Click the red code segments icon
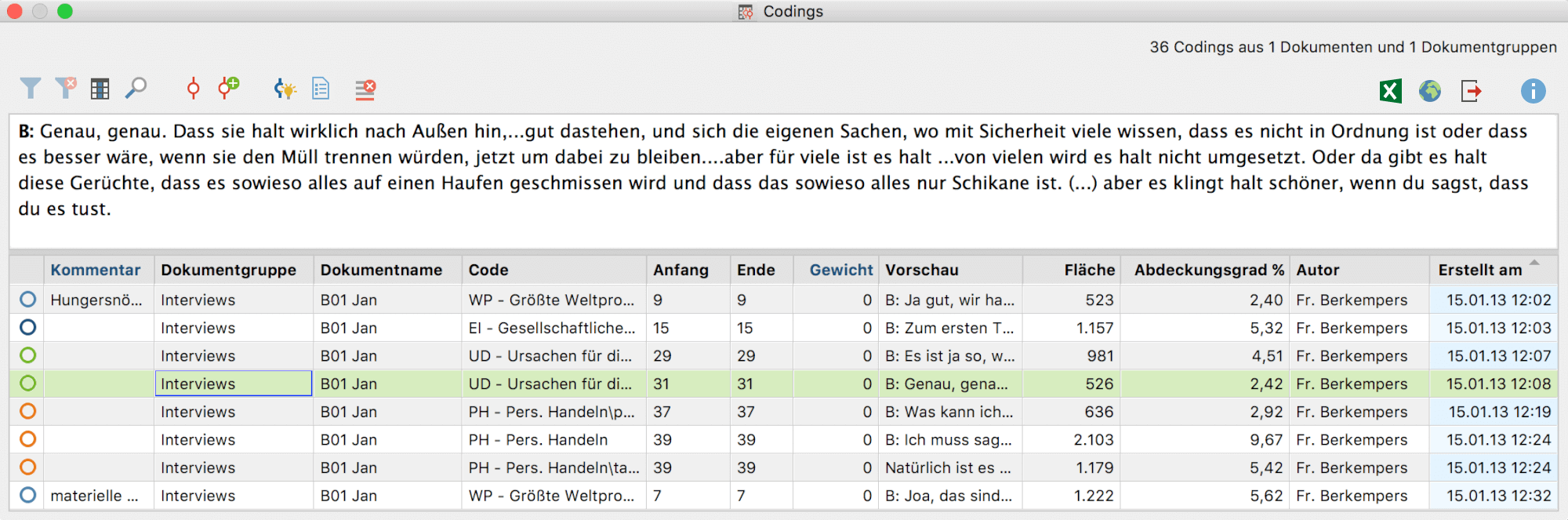1568x520 pixels. pyautogui.click(x=193, y=89)
